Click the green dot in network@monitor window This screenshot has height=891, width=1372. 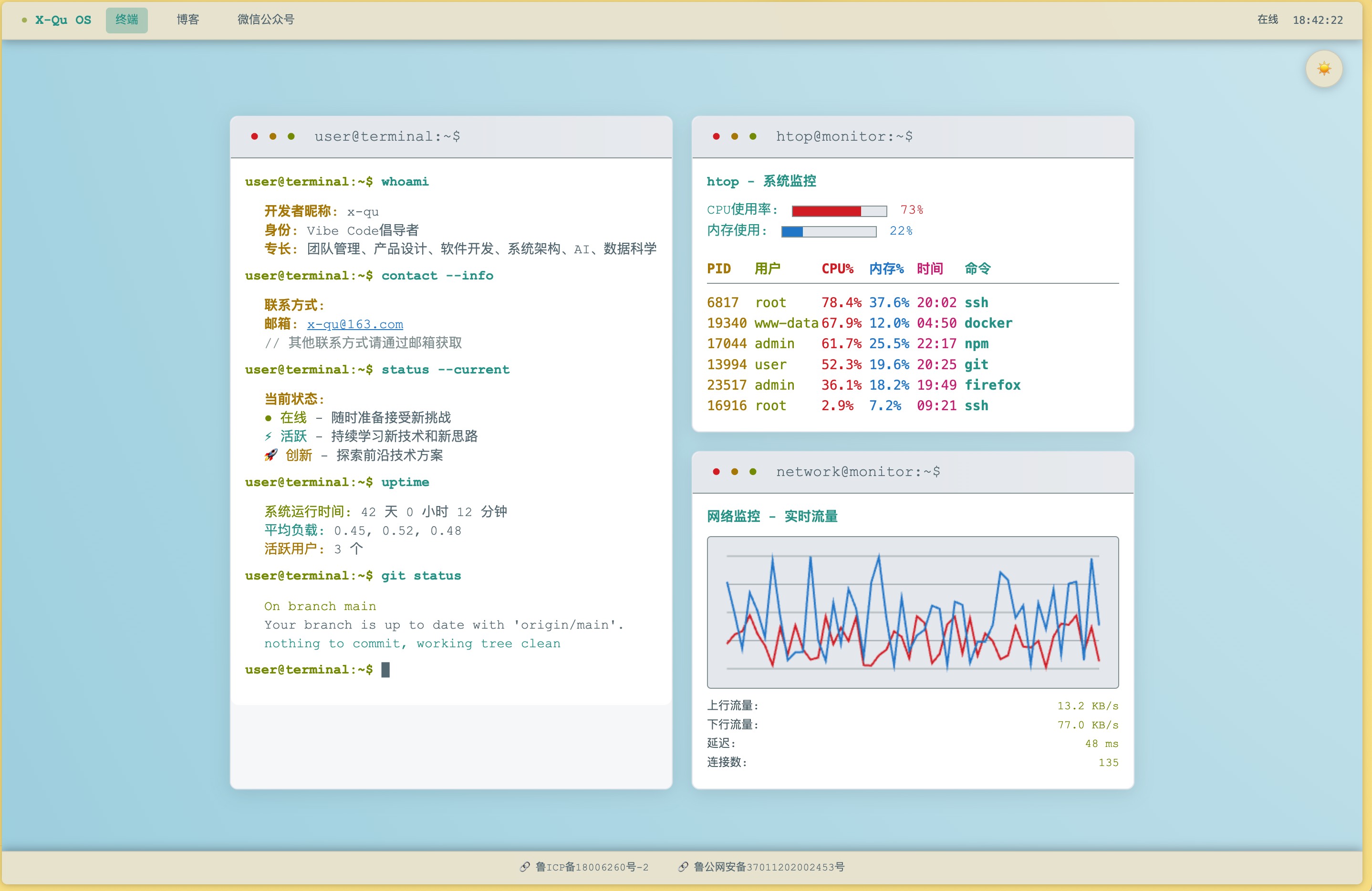[x=753, y=471]
